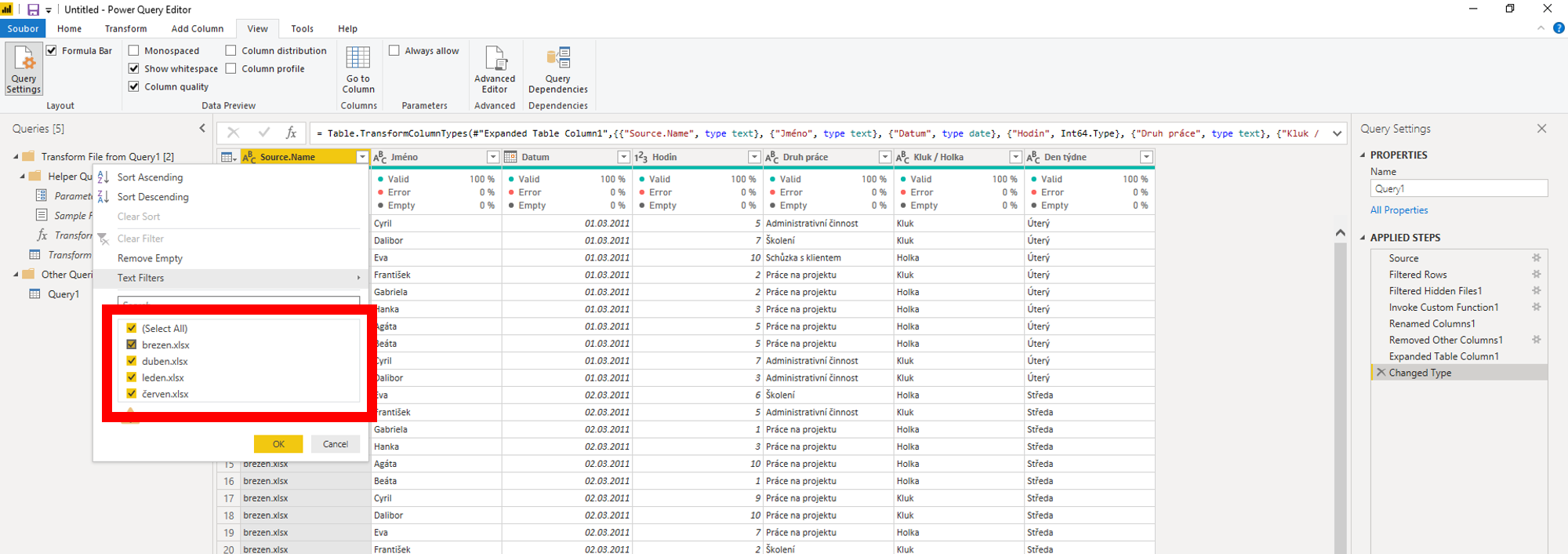Click the table corner menu icon
Image resolution: width=1568 pixels, height=554 pixels.
tap(228, 157)
